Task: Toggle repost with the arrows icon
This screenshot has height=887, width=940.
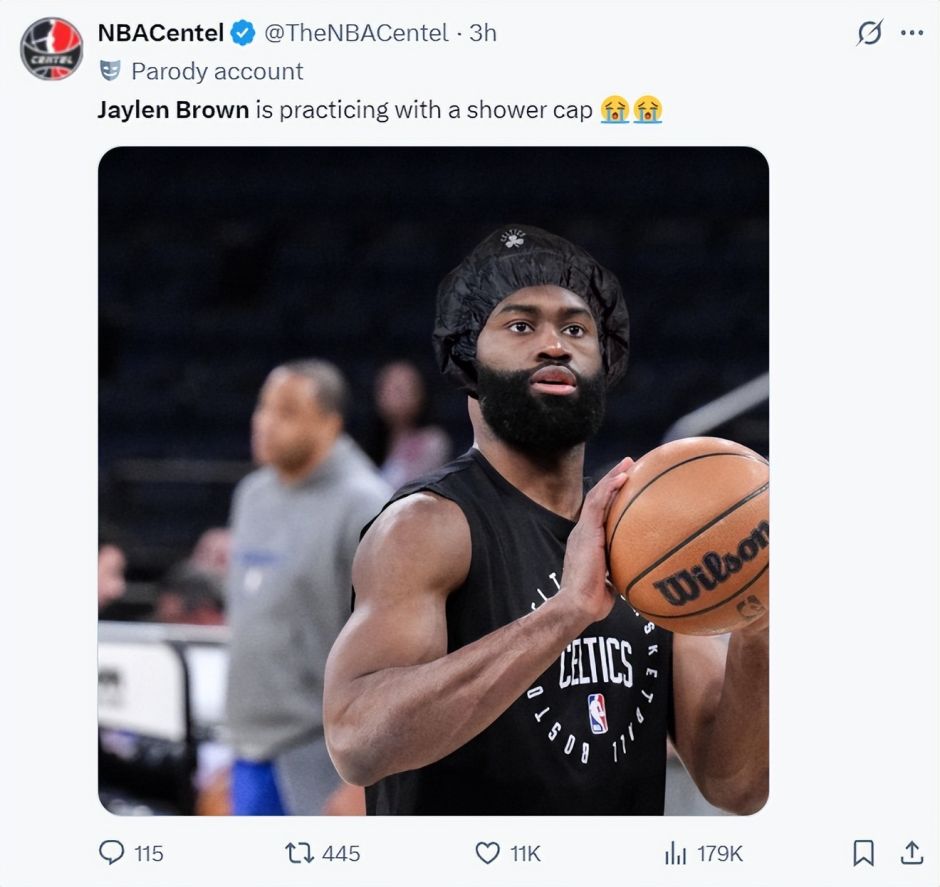Action: coord(299,853)
